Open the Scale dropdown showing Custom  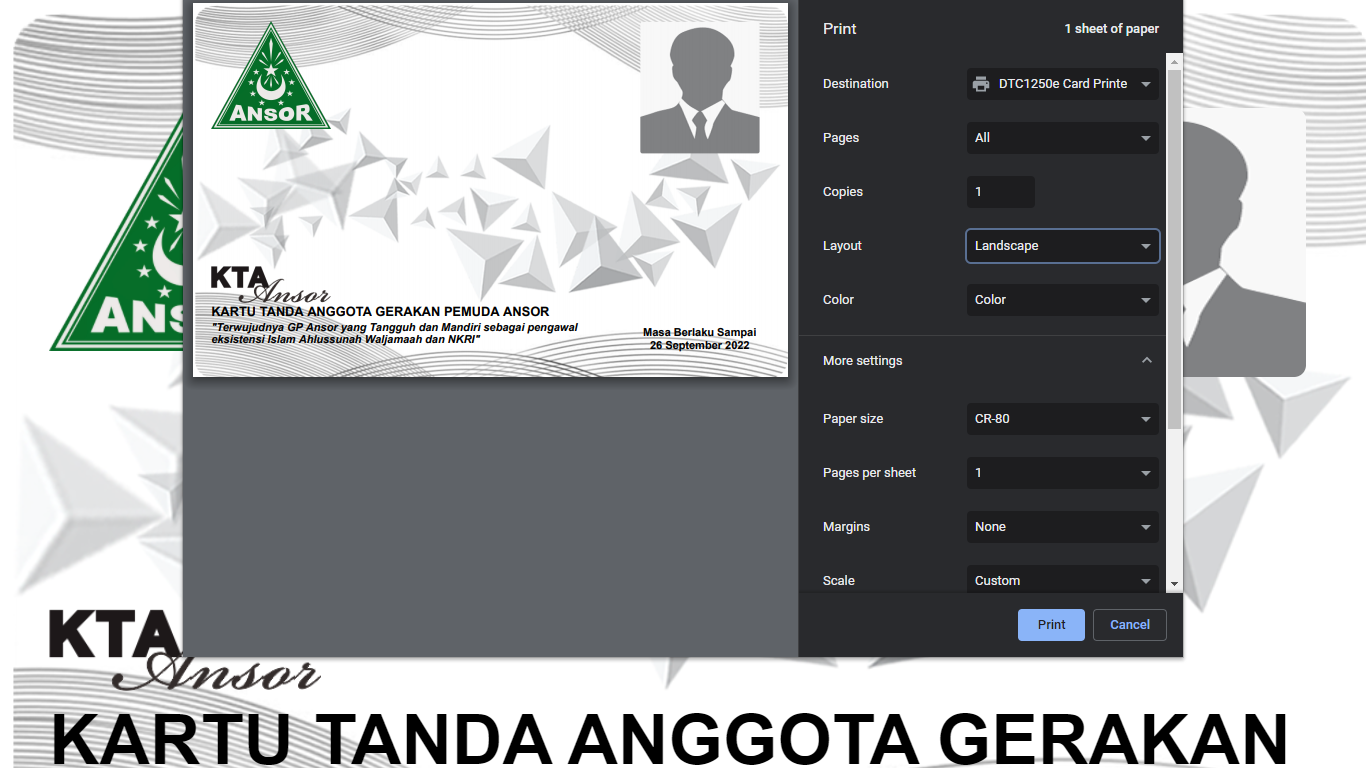(x=1062, y=580)
